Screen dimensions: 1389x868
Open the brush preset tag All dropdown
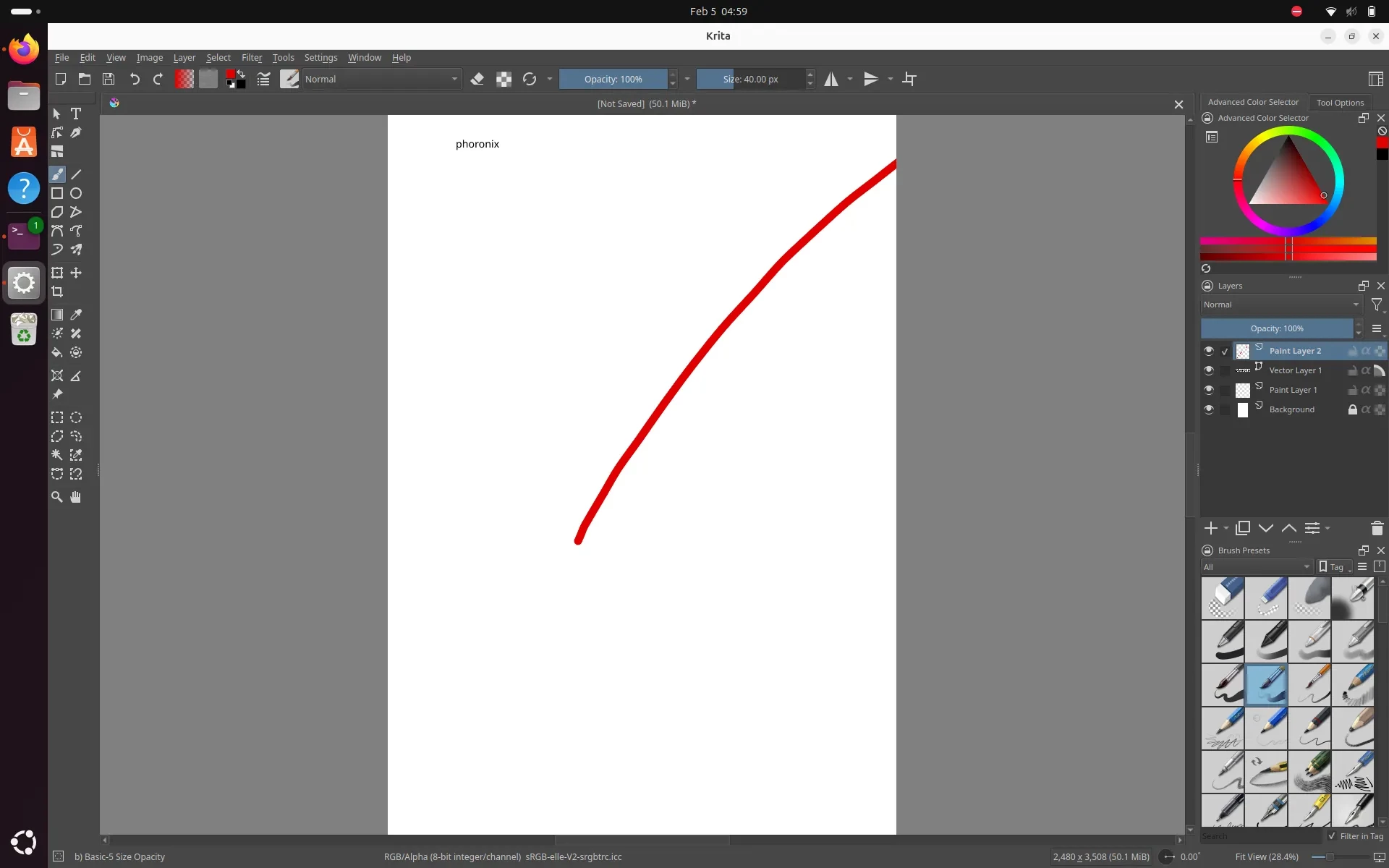1257,567
